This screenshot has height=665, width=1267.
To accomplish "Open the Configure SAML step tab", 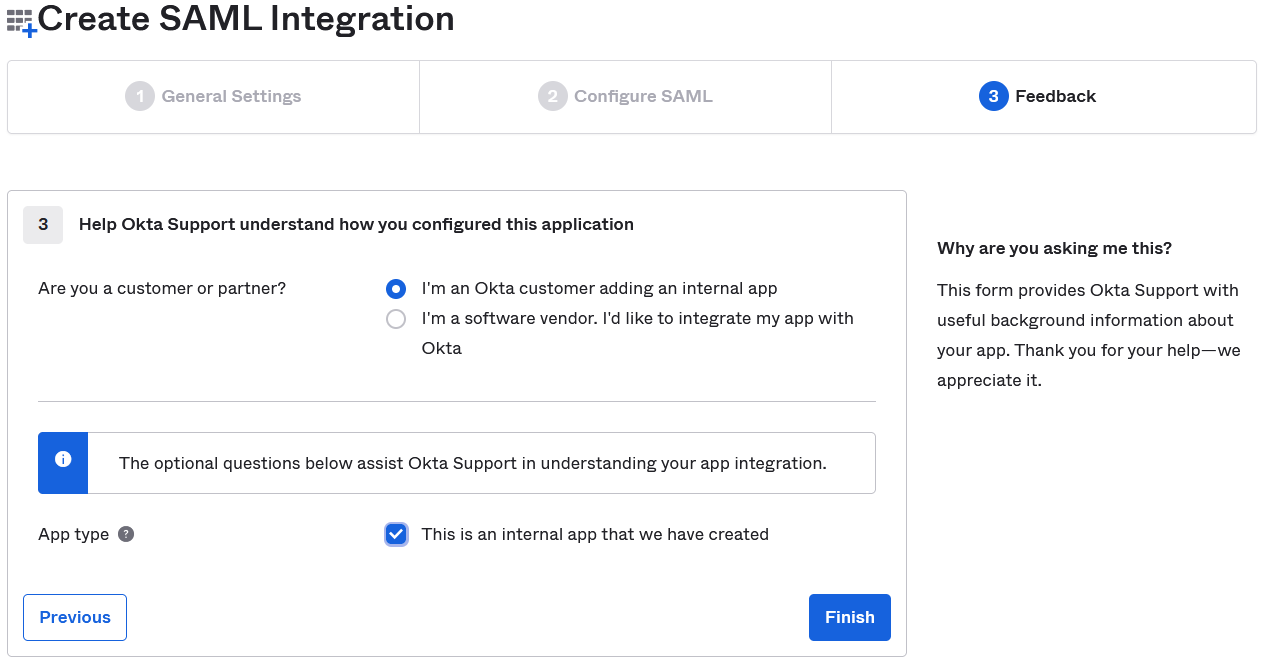I will tap(643, 96).
